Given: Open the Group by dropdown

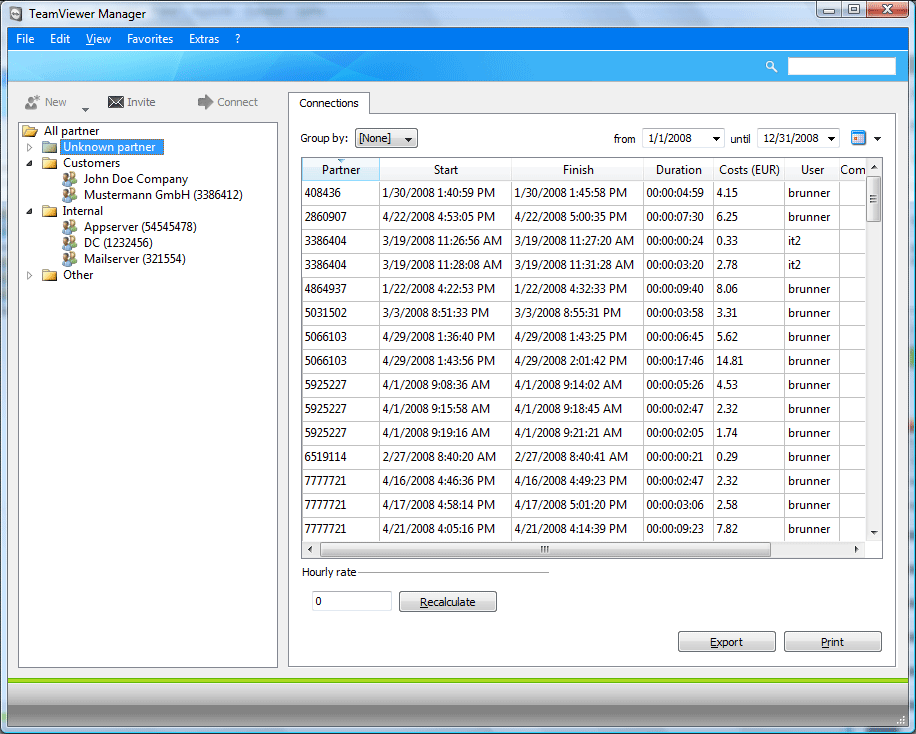Looking at the screenshot, I should click(386, 138).
